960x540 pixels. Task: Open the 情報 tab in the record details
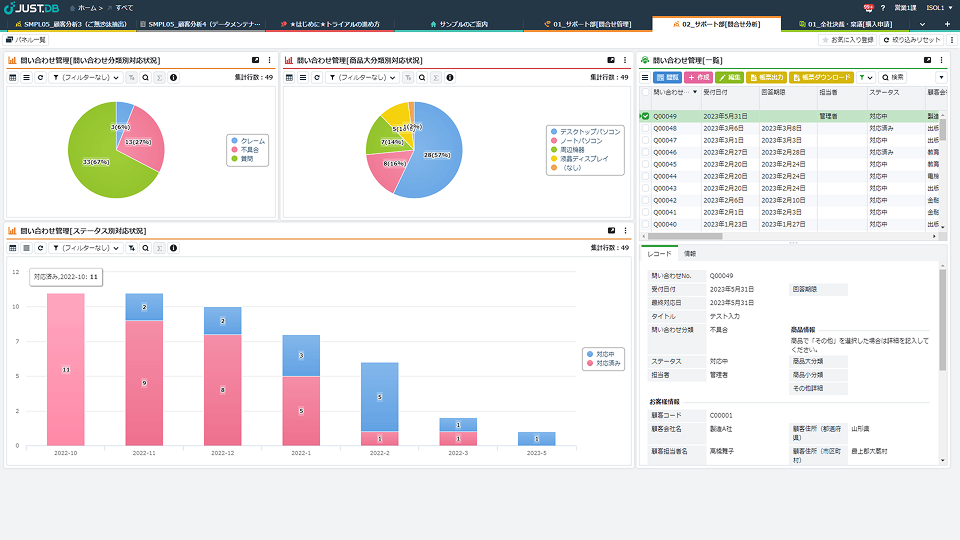coord(690,254)
